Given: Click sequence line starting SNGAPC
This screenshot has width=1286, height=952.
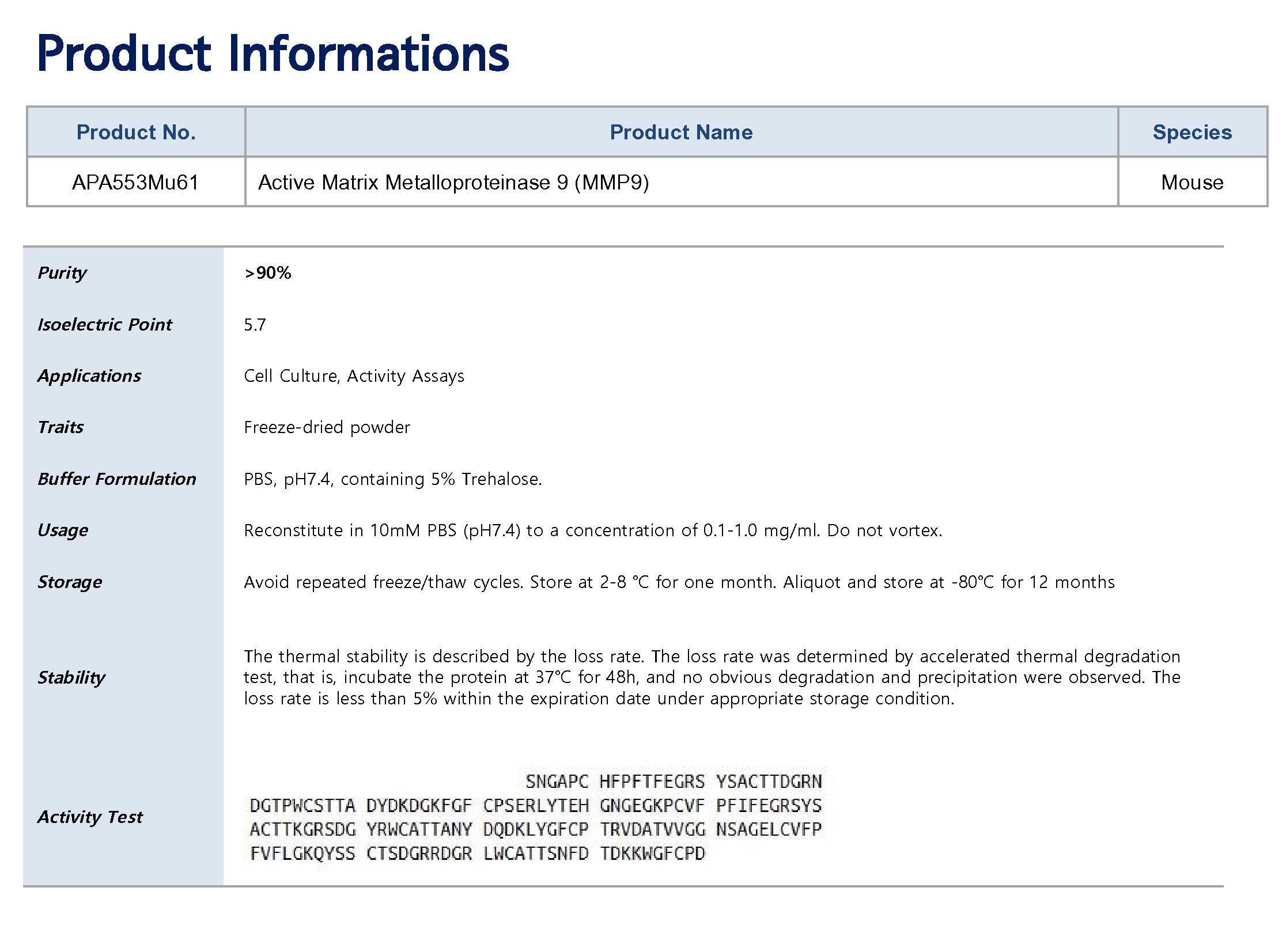Looking at the screenshot, I should click(674, 782).
